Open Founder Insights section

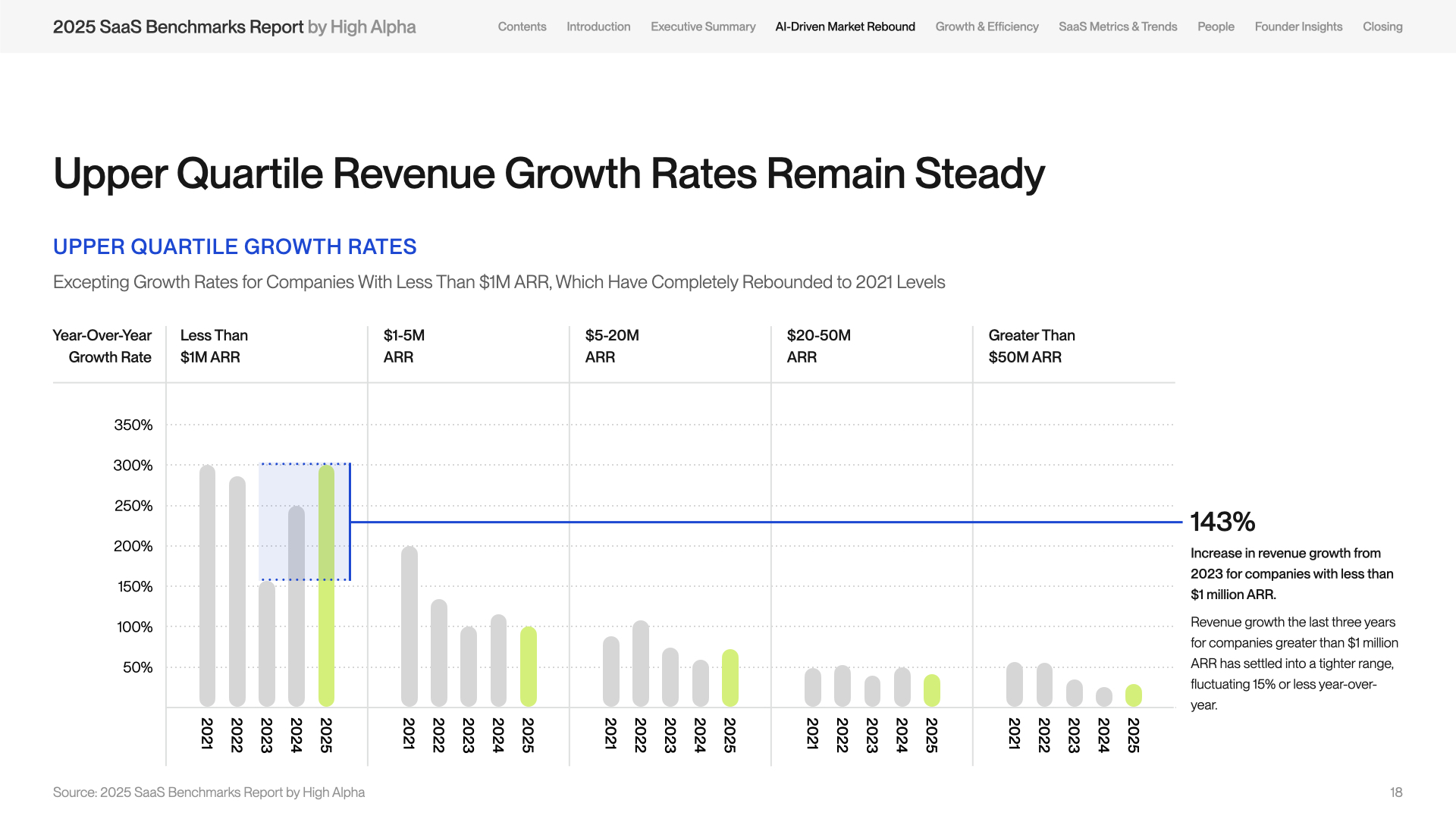click(1298, 27)
